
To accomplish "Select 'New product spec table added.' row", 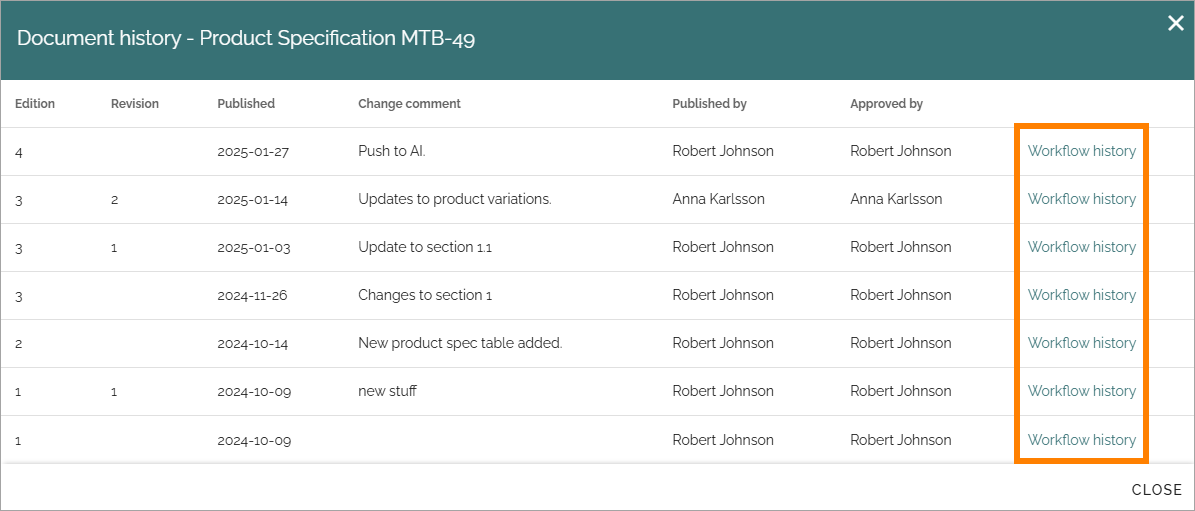I will click(598, 343).
